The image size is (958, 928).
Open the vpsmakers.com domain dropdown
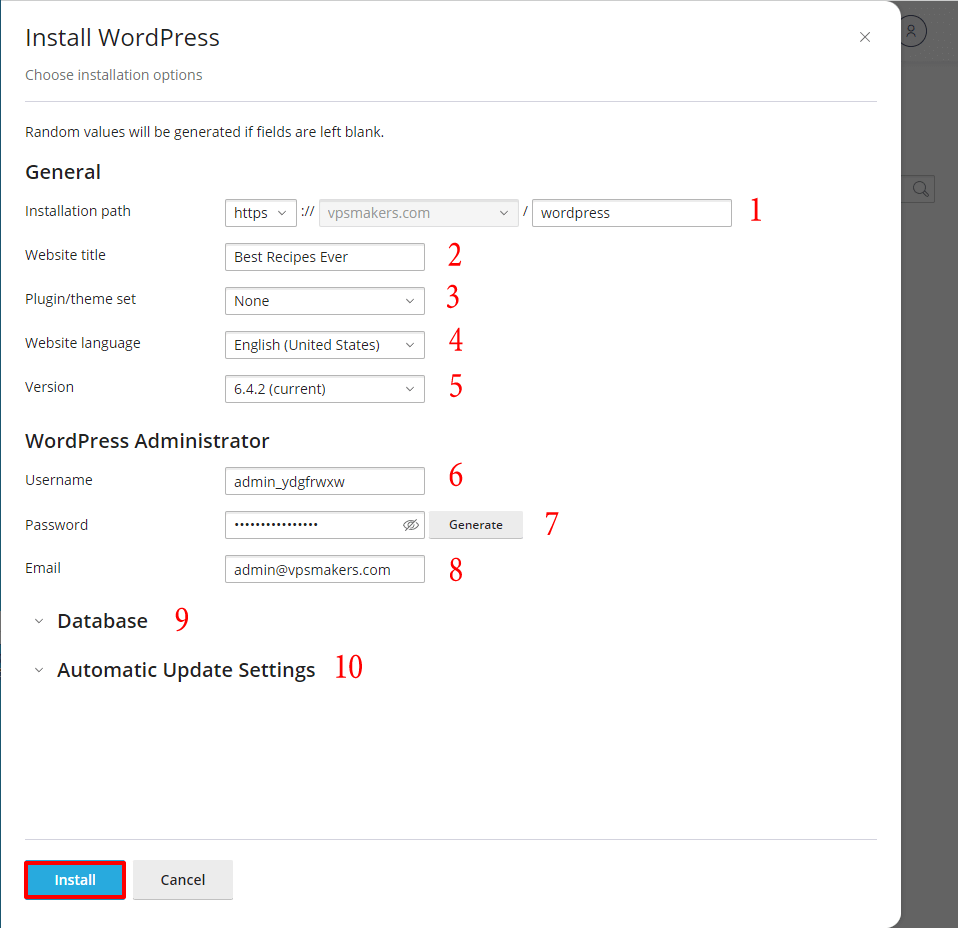[x=419, y=213]
